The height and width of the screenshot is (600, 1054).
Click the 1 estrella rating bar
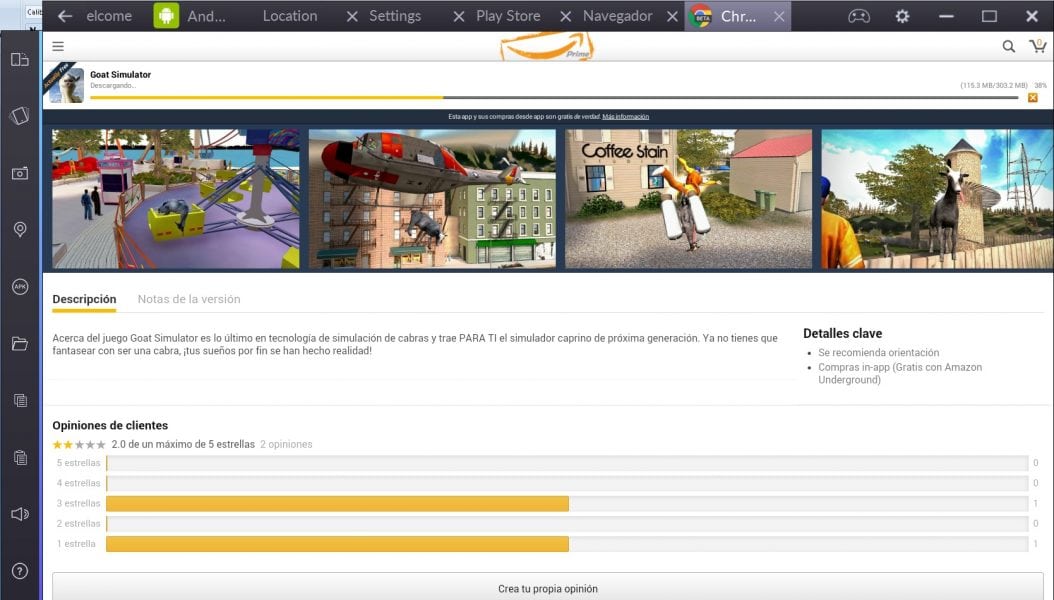pyautogui.click(x=567, y=544)
